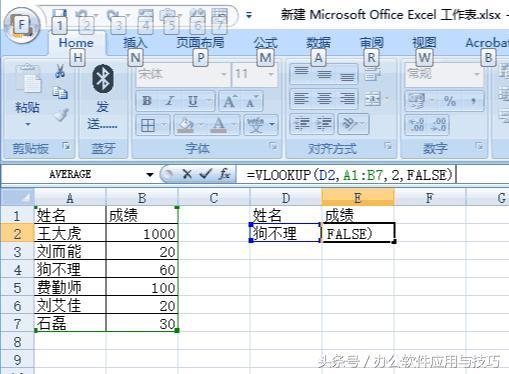Apply the fill color paint bucket
Viewport: 509px width, 374px height.
[x=185, y=125]
